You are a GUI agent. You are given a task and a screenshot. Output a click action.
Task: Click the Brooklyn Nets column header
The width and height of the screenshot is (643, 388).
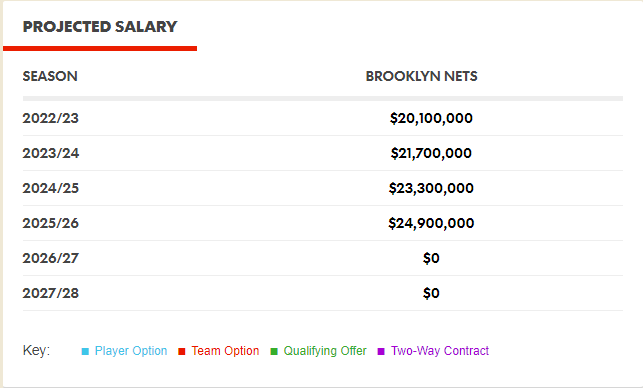(422, 76)
